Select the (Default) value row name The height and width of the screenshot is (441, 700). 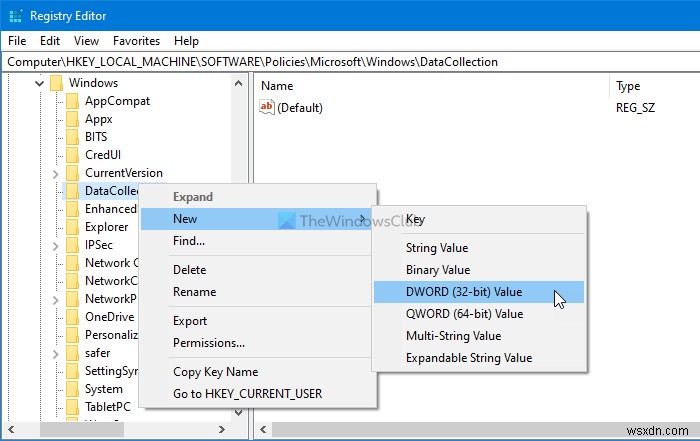pyautogui.click(x=300, y=108)
